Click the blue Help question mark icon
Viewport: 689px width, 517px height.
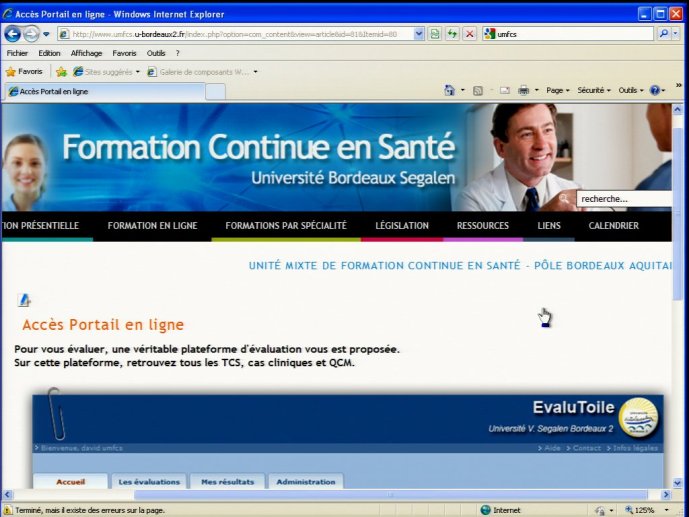coord(655,90)
